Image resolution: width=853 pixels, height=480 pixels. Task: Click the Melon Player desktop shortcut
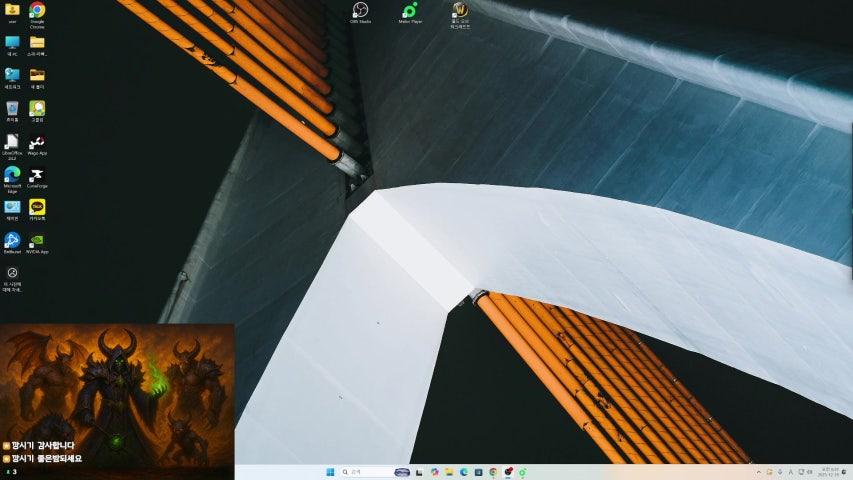[410, 10]
